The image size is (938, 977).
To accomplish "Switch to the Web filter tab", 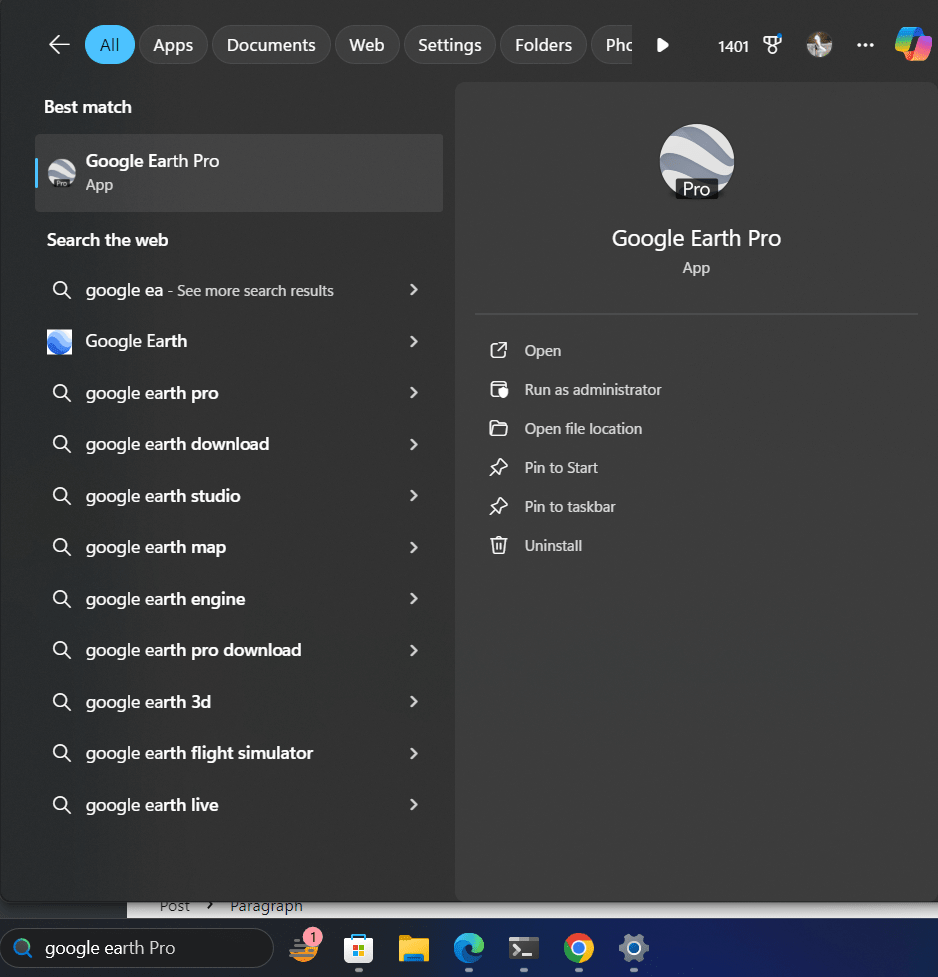I will (367, 45).
